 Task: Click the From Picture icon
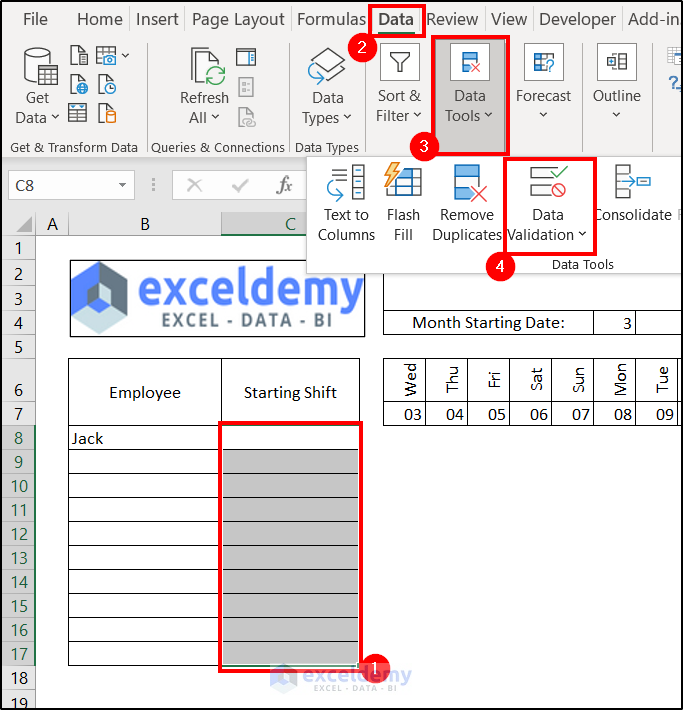pyautogui.click(x=106, y=56)
